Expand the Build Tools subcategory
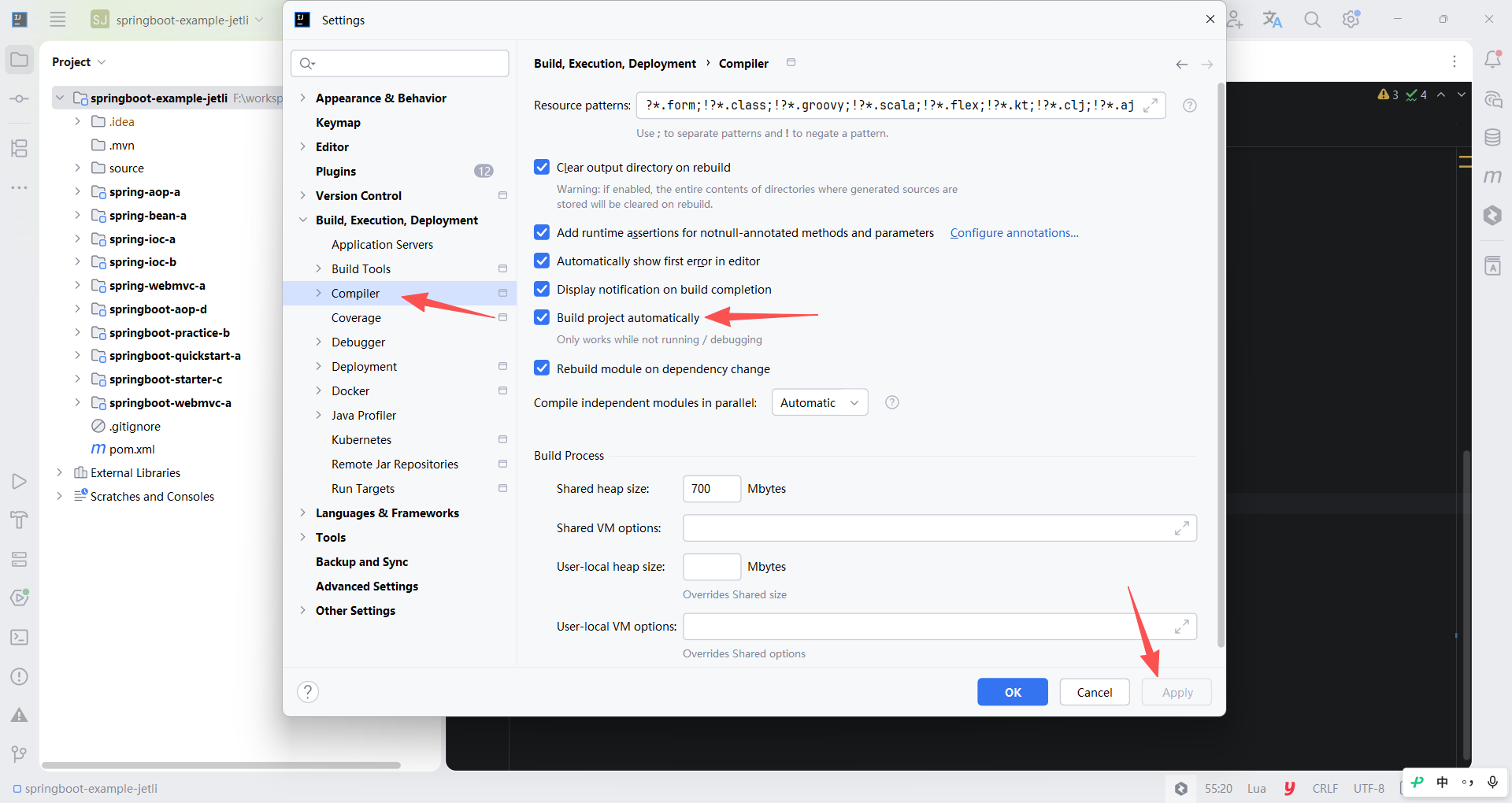 point(319,268)
